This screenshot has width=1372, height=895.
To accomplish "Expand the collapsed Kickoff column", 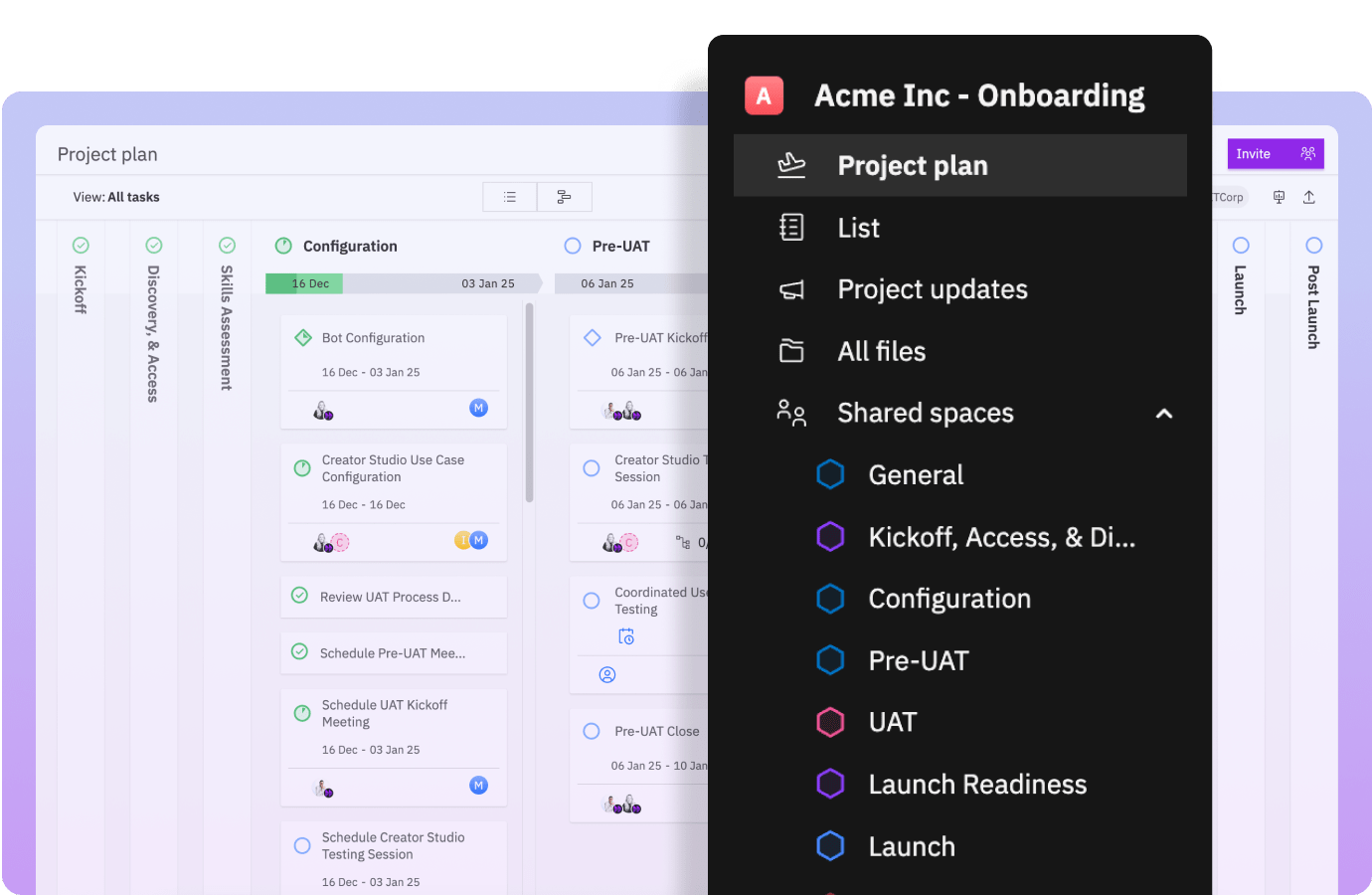I will coord(81,289).
